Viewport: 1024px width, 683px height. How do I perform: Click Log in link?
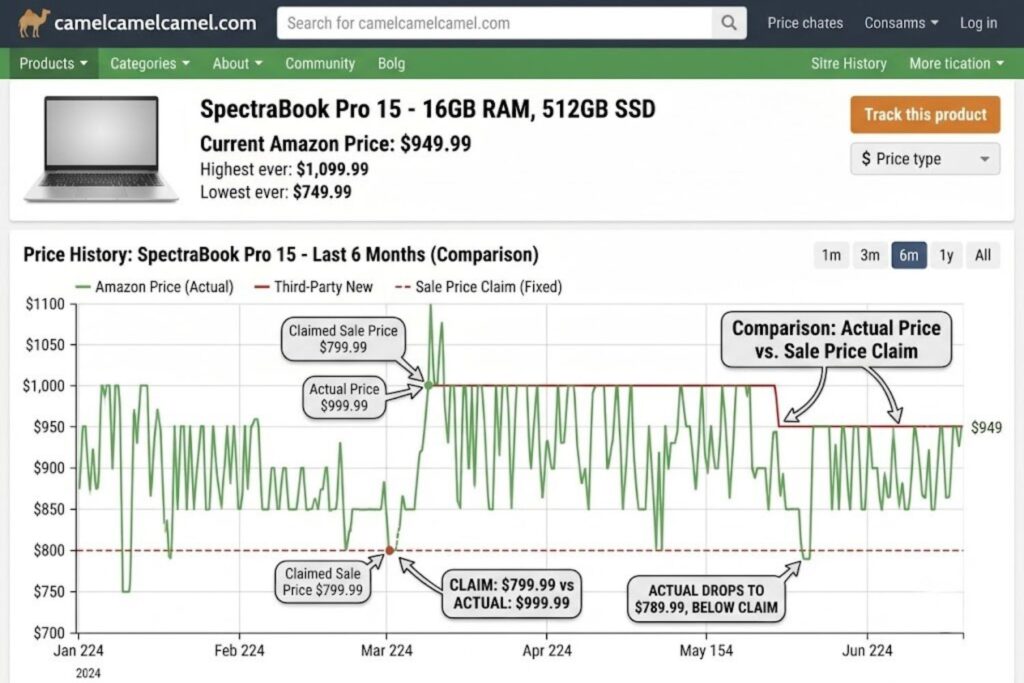click(978, 24)
